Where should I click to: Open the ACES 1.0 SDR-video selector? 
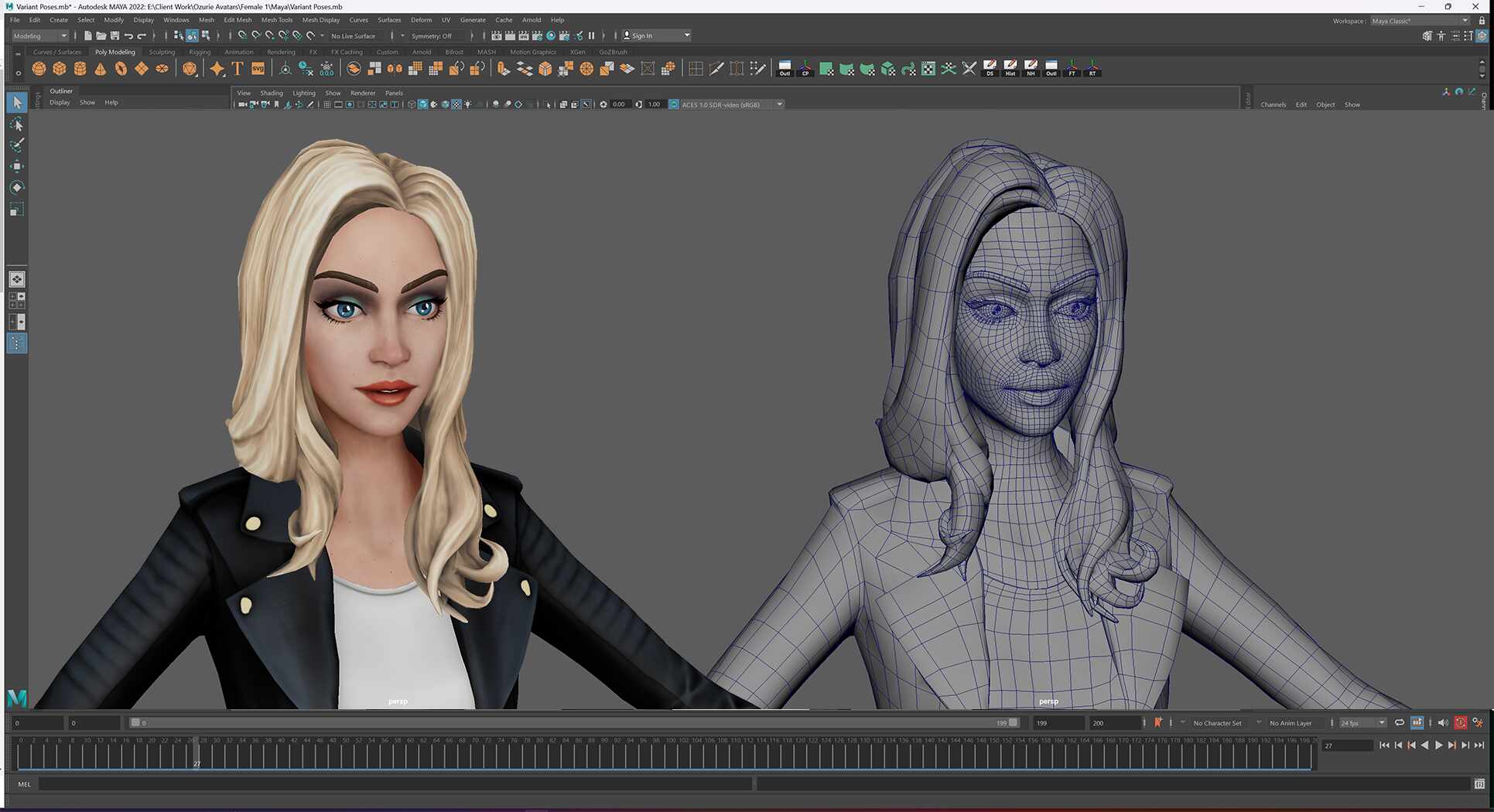726,104
